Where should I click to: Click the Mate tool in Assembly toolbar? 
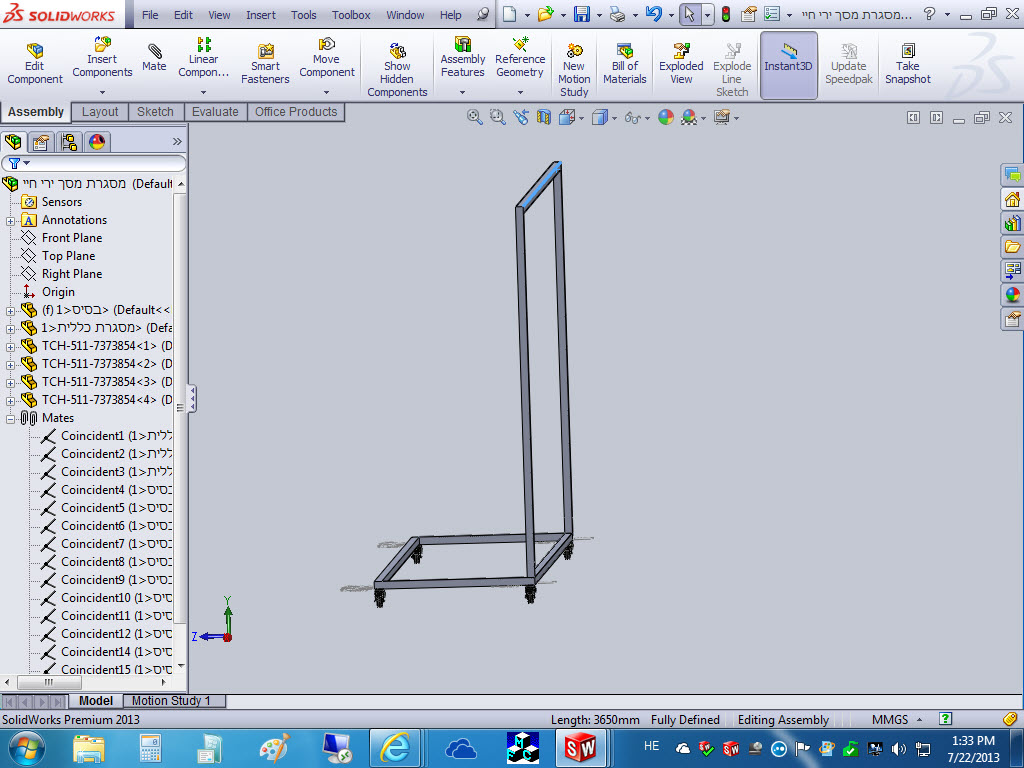point(154,57)
